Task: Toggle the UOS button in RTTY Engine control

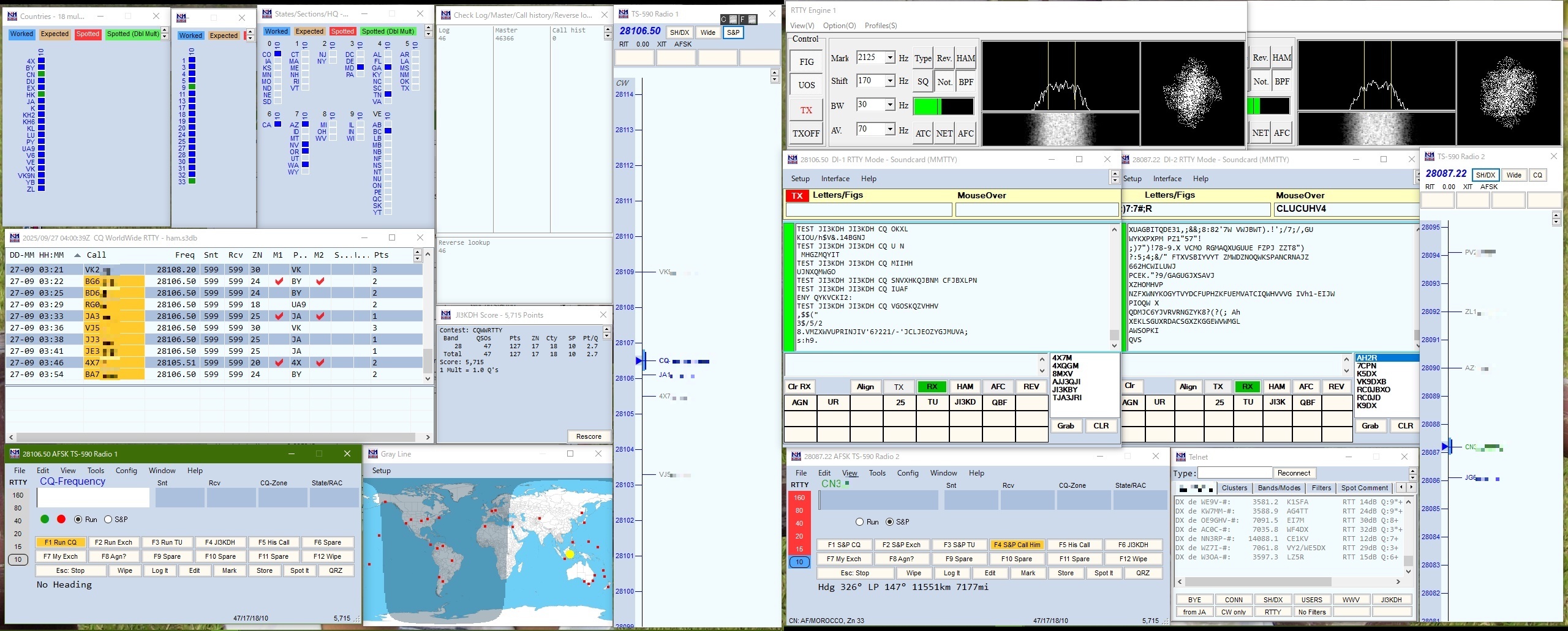Action: point(806,85)
